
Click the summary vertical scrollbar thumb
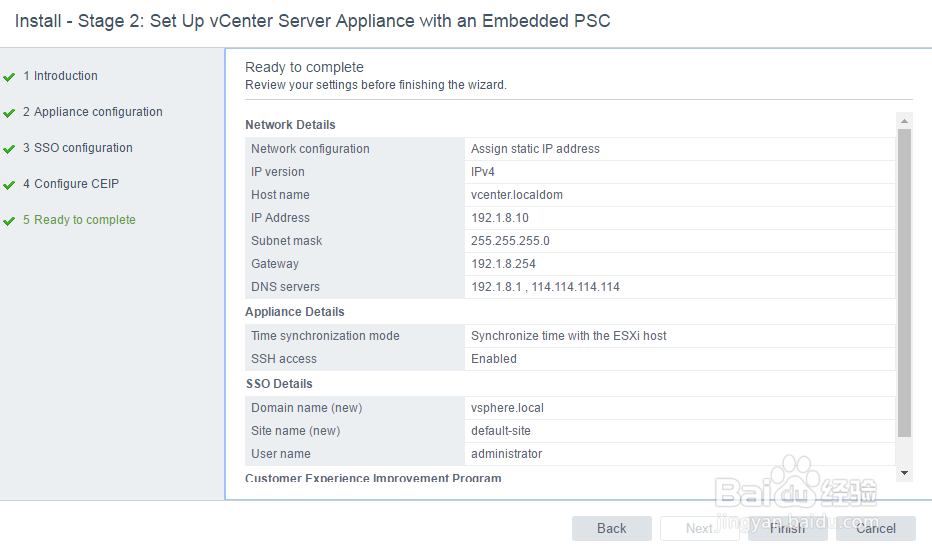click(x=904, y=283)
